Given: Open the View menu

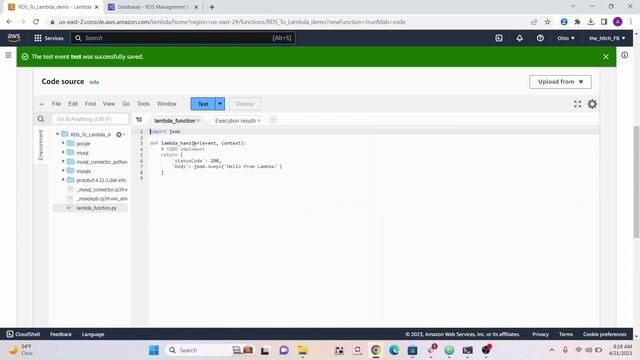Looking at the screenshot, I should [x=109, y=104].
